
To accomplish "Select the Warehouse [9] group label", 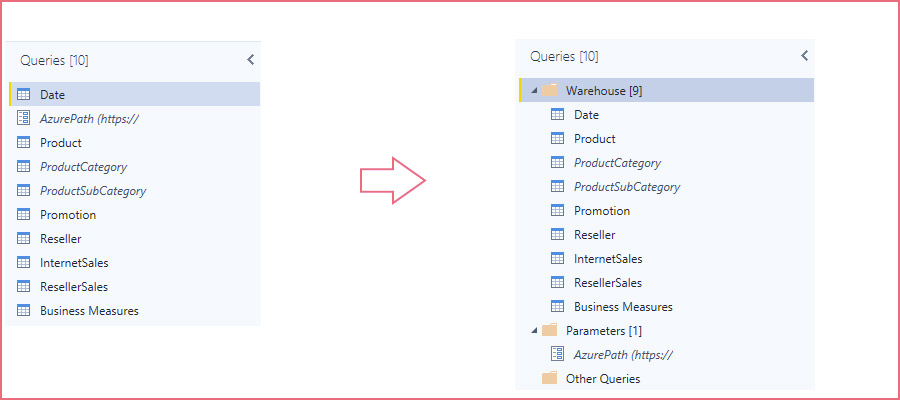I will click(604, 91).
